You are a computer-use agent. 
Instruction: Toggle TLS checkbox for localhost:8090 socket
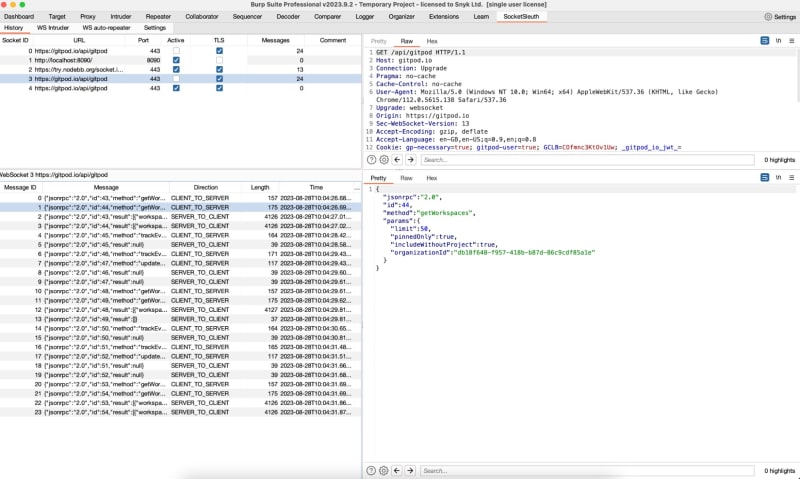[219, 60]
